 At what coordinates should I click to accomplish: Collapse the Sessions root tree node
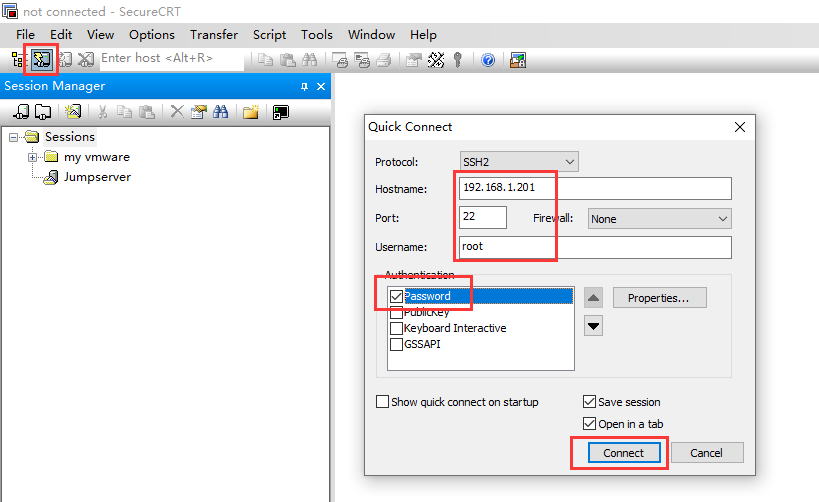pyautogui.click(x=14, y=137)
